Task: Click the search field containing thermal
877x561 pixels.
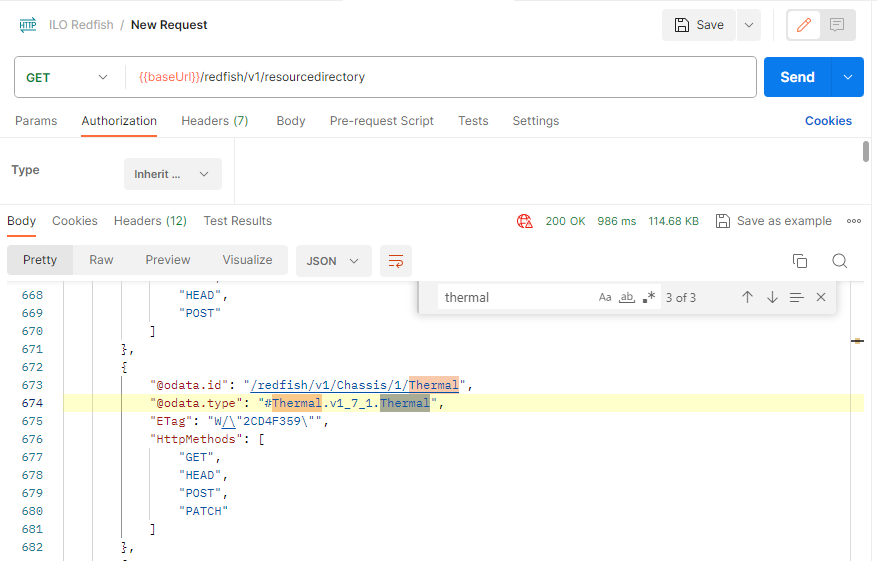Action: (x=517, y=298)
